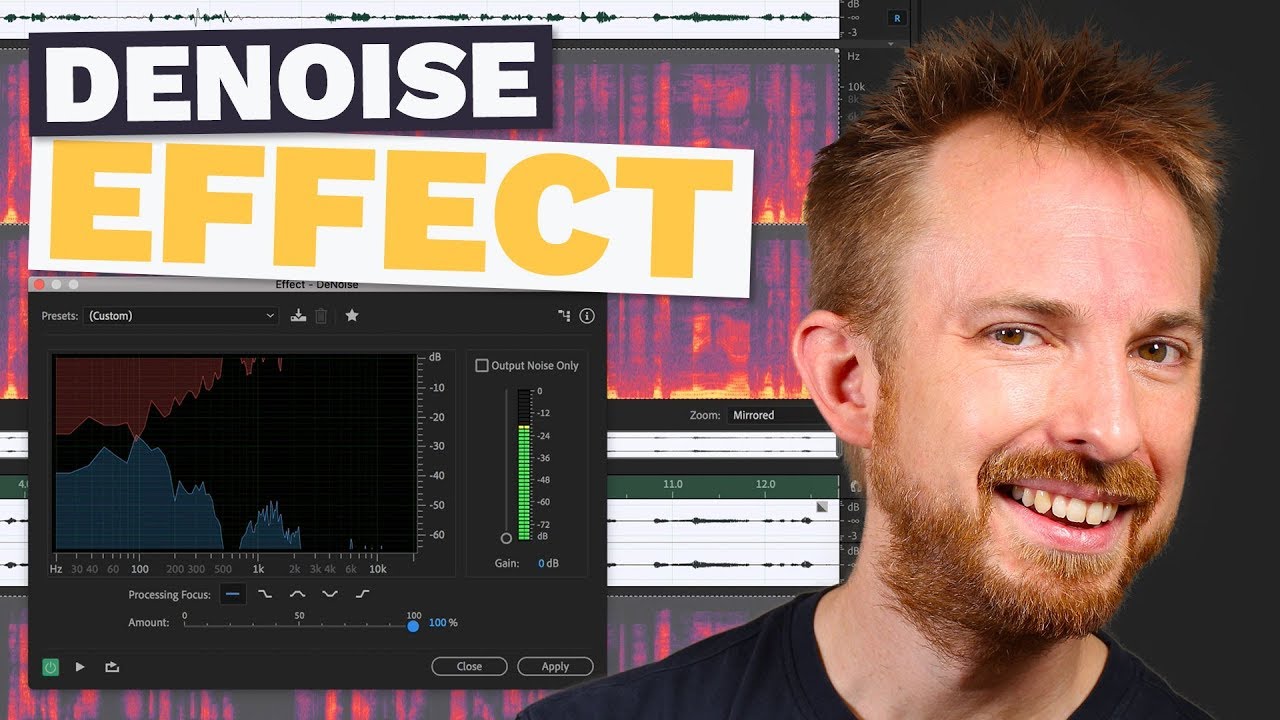Click the 'Presets:' label
The height and width of the screenshot is (720, 1280).
(x=59, y=316)
